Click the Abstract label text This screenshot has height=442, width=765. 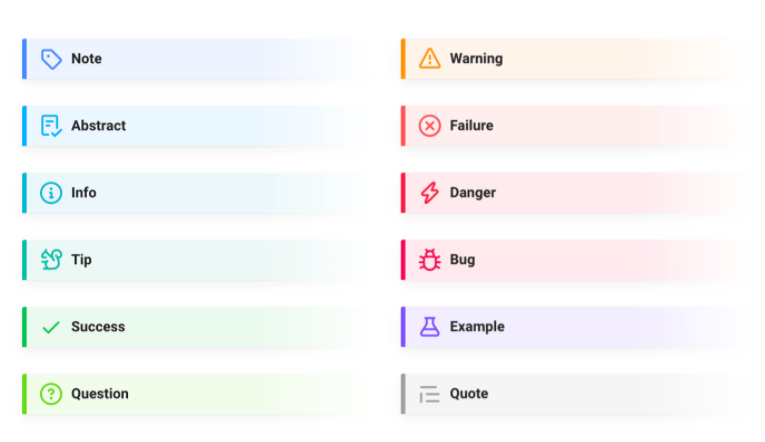click(98, 126)
